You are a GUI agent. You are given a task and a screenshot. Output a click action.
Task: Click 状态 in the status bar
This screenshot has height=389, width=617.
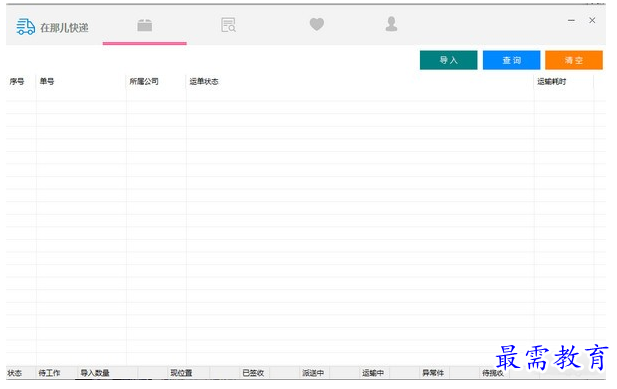coord(15,373)
